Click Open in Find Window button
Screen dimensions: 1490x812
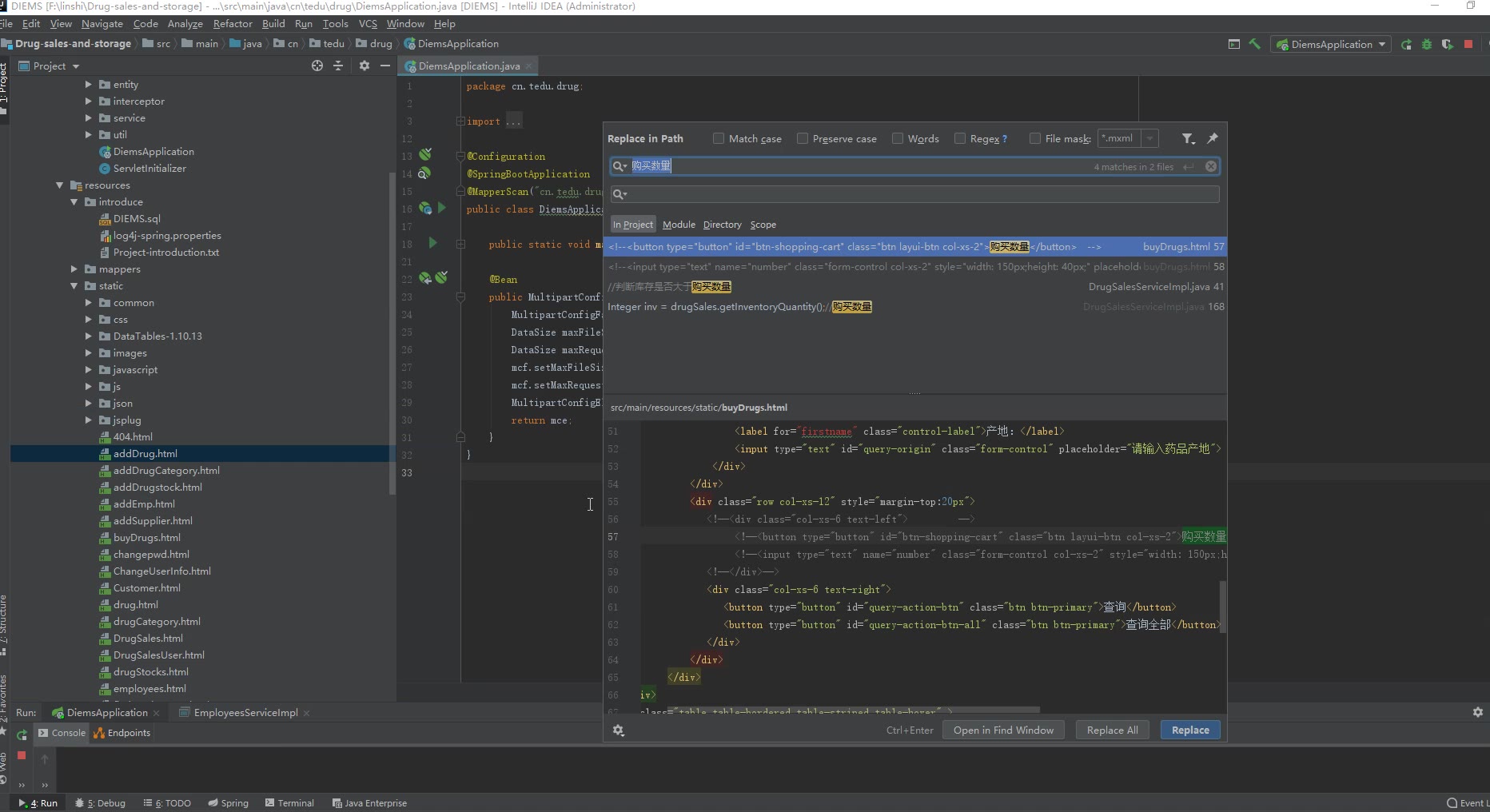click(x=1003, y=730)
